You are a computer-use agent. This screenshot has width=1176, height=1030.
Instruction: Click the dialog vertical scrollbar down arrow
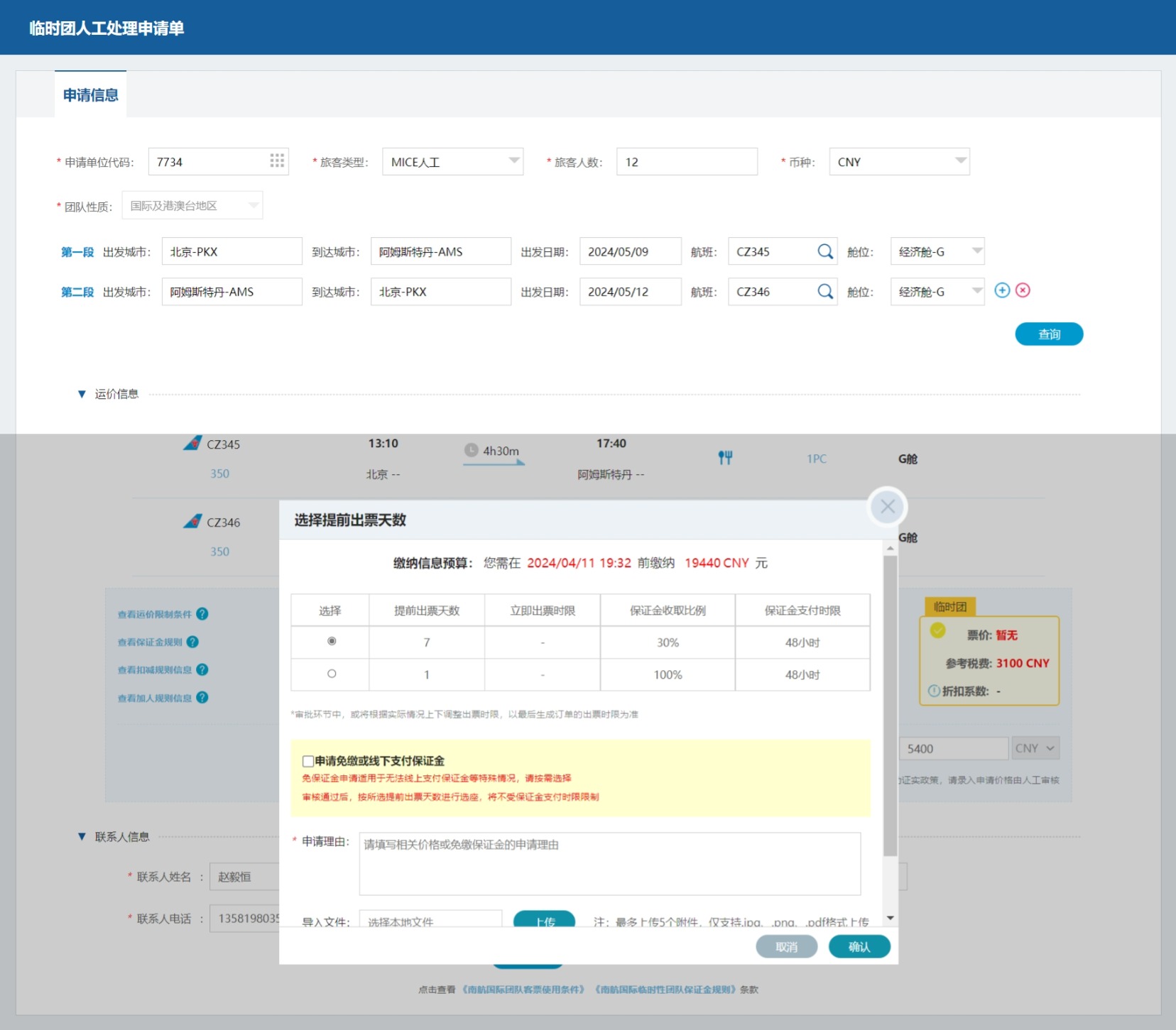891,918
